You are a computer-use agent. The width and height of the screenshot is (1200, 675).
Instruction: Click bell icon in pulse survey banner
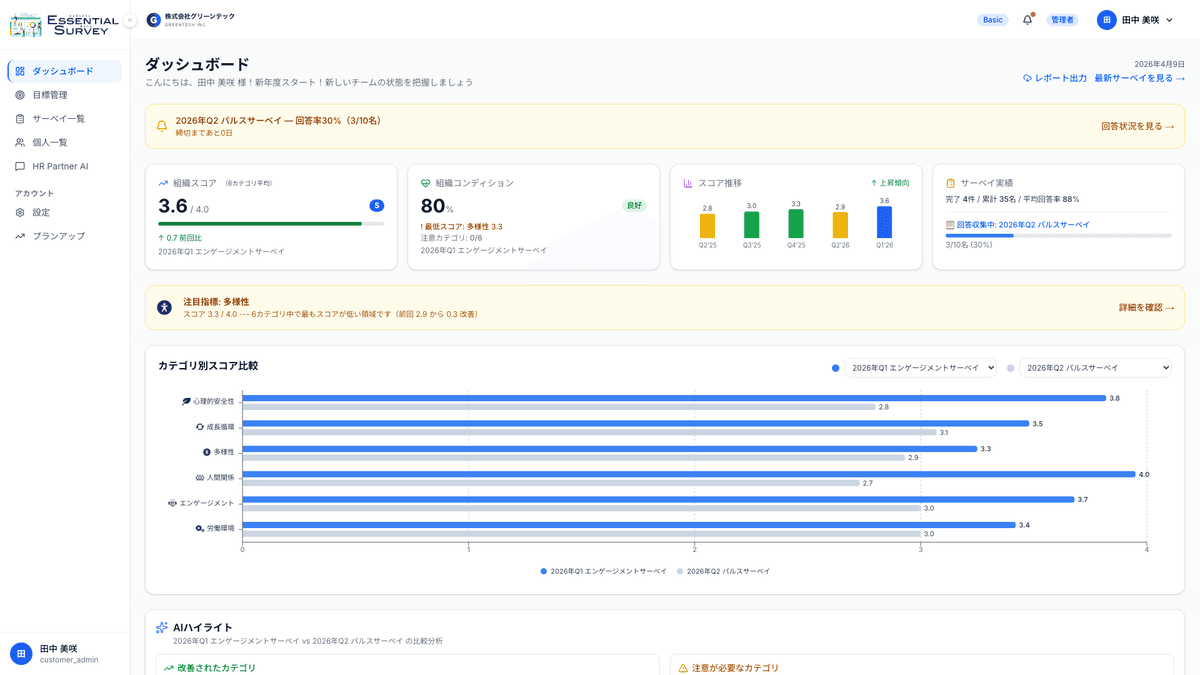162,126
